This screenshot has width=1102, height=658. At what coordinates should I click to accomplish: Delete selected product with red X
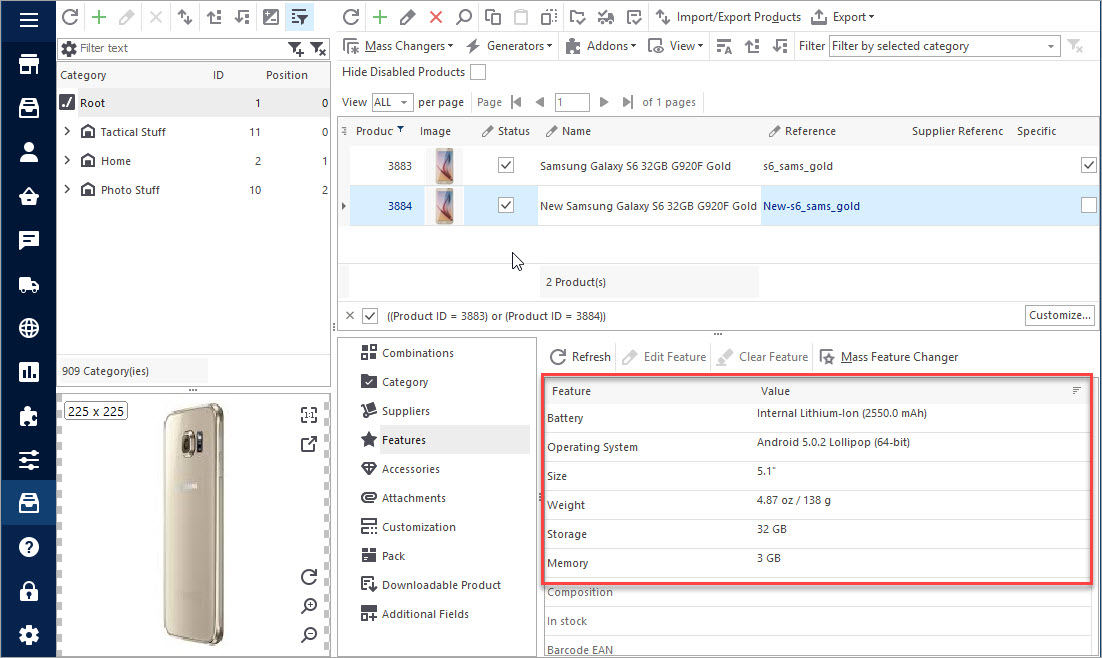436,17
